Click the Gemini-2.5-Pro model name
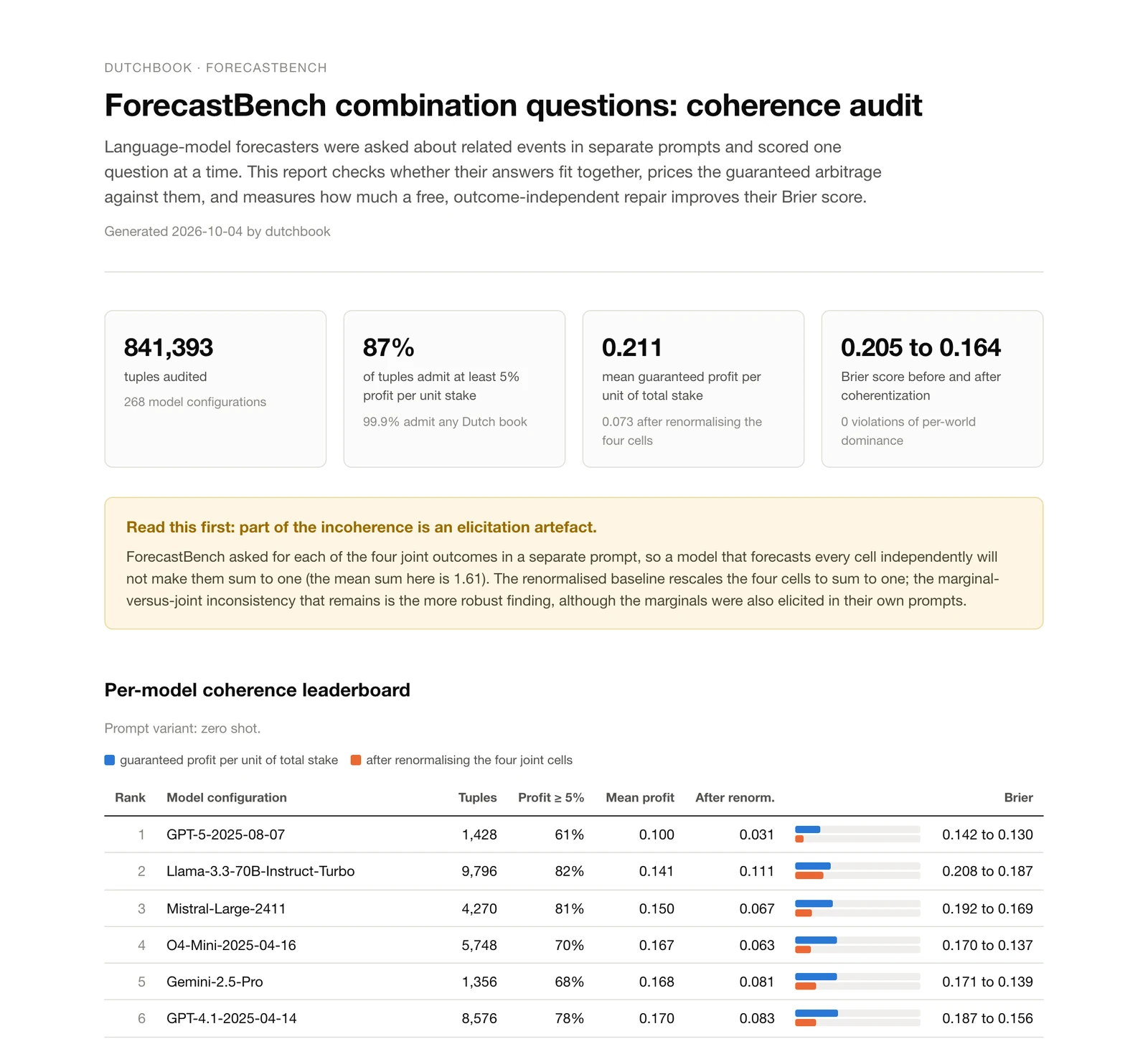This screenshot has height=1044, width=1148. (x=215, y=982)
